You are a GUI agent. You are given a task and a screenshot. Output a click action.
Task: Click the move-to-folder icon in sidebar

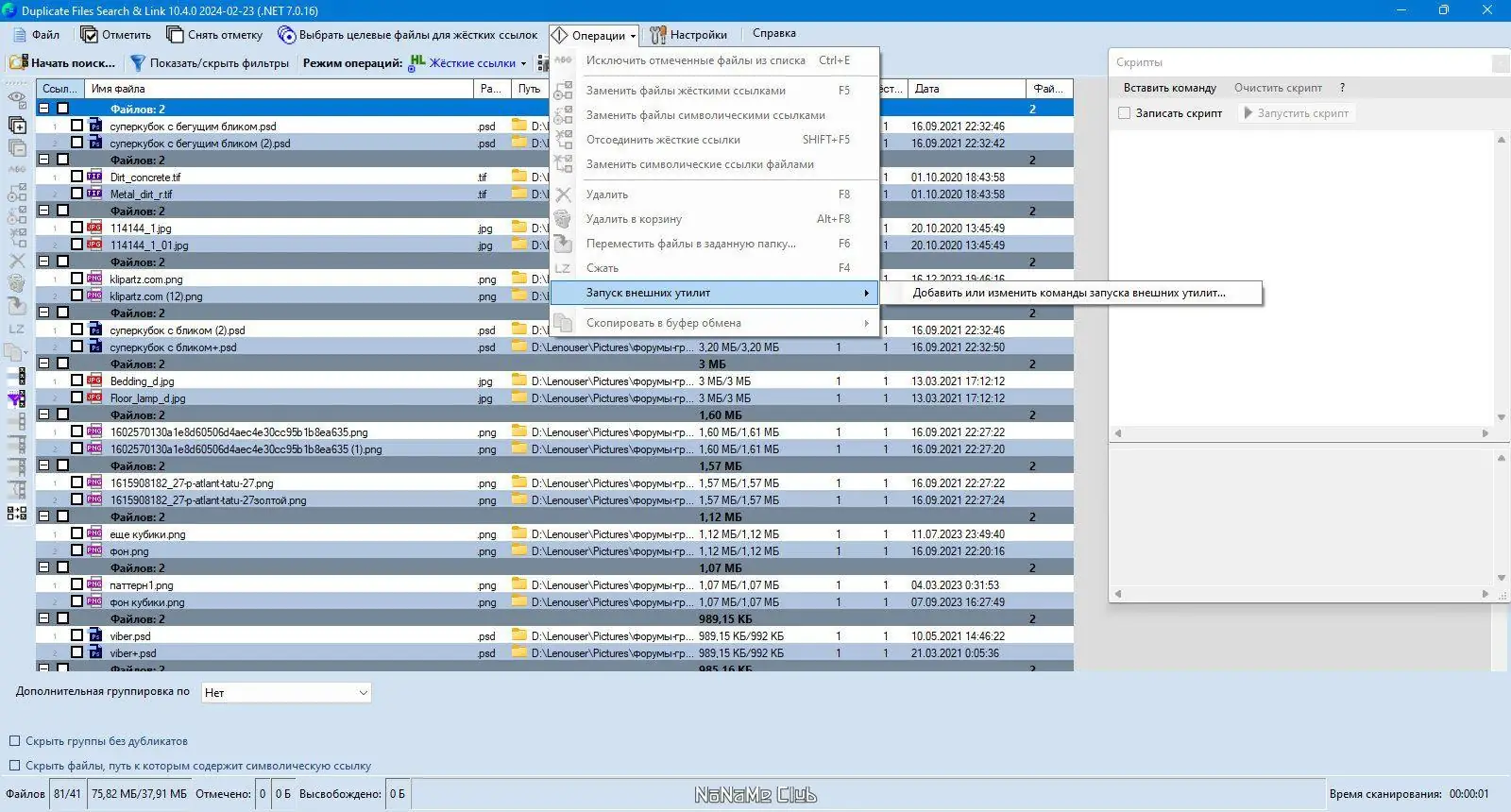(x=17, y=306)
